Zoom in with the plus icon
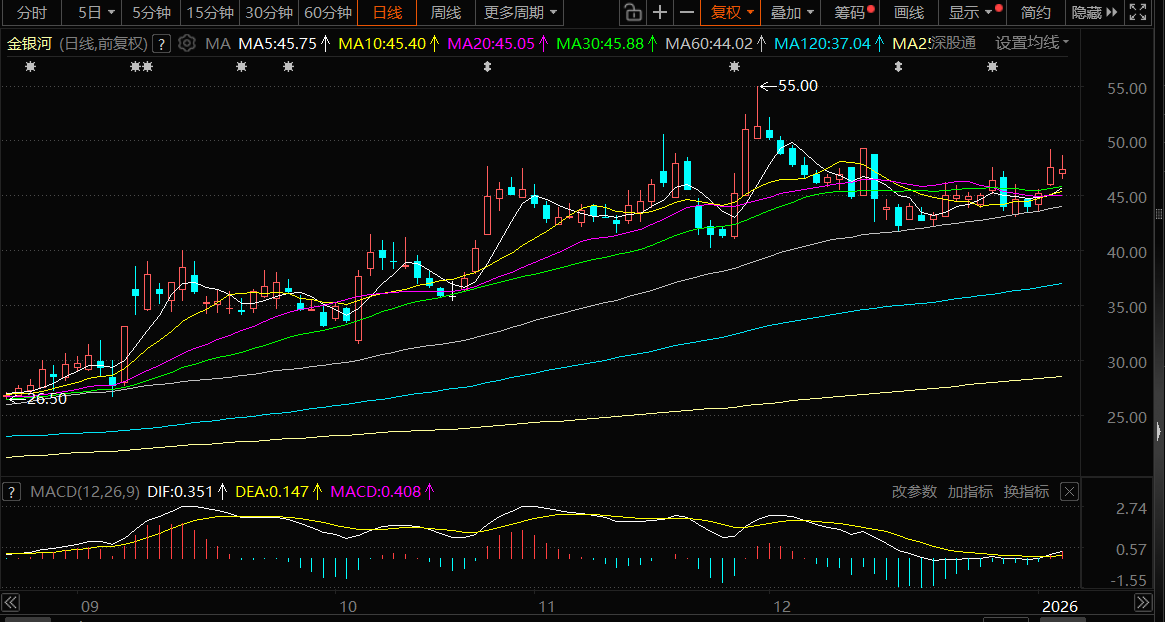Viewport: 1165px width, 622px height. [x=660, y=13]
